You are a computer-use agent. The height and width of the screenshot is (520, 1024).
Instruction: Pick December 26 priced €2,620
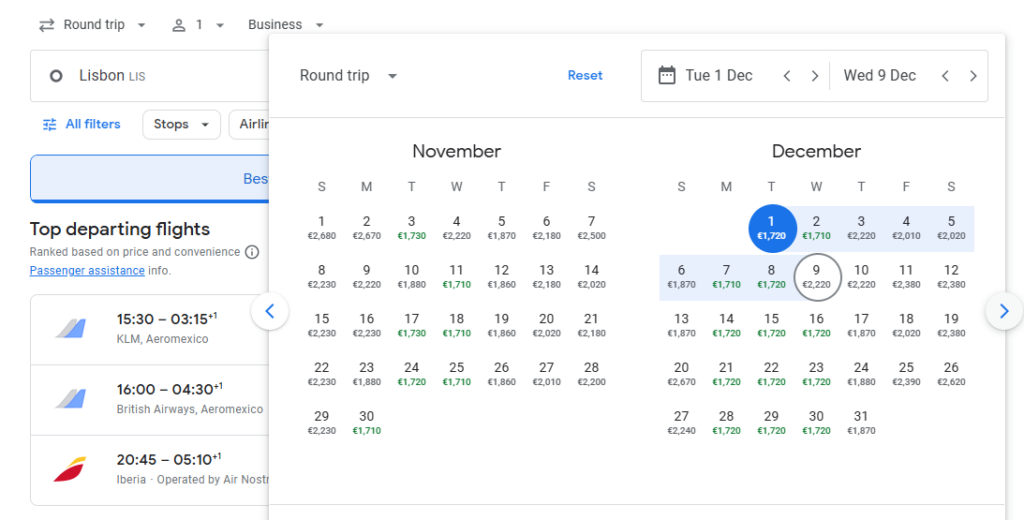tap(951, 374)
